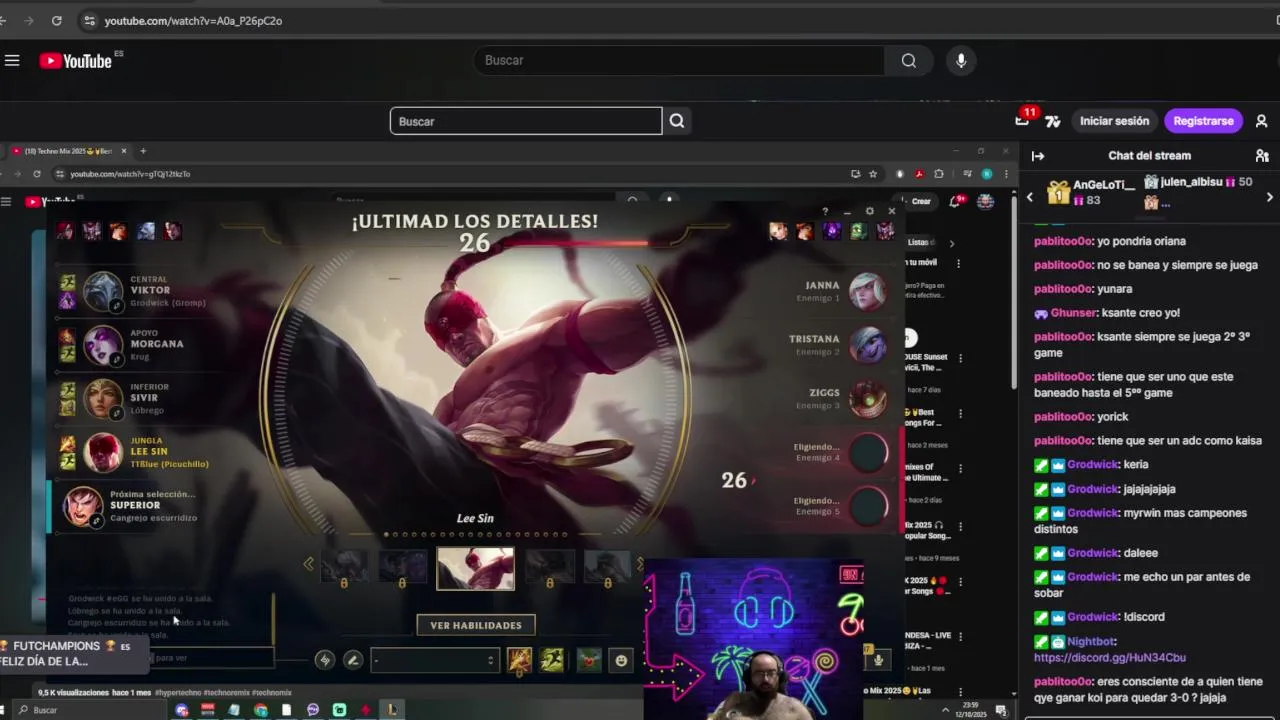Viewport: 1280px width, 720px height.
Task: Open the emote selector smiley icon
Action: 621,660
